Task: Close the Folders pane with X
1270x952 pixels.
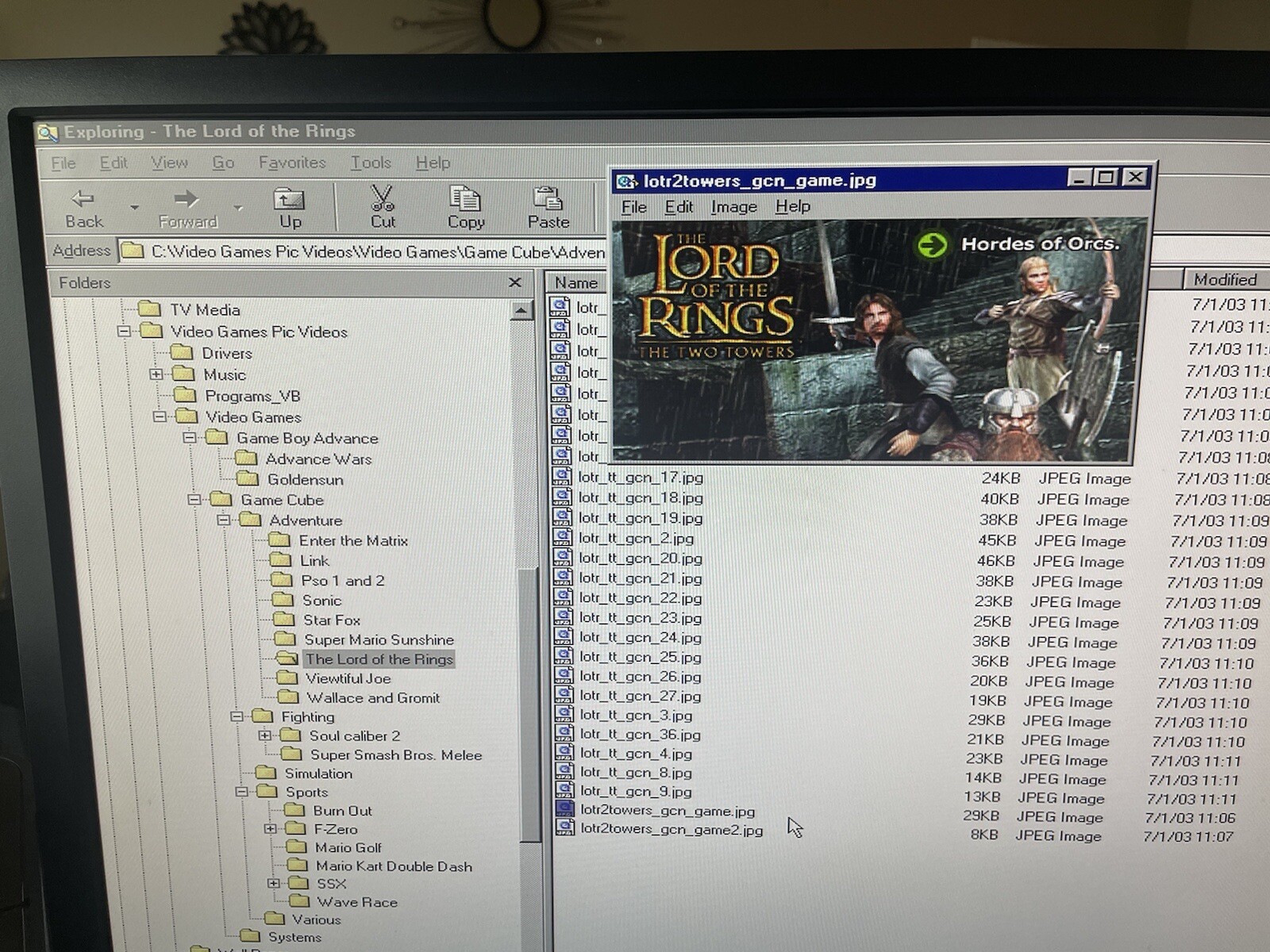Action: [x=514, y=282]
